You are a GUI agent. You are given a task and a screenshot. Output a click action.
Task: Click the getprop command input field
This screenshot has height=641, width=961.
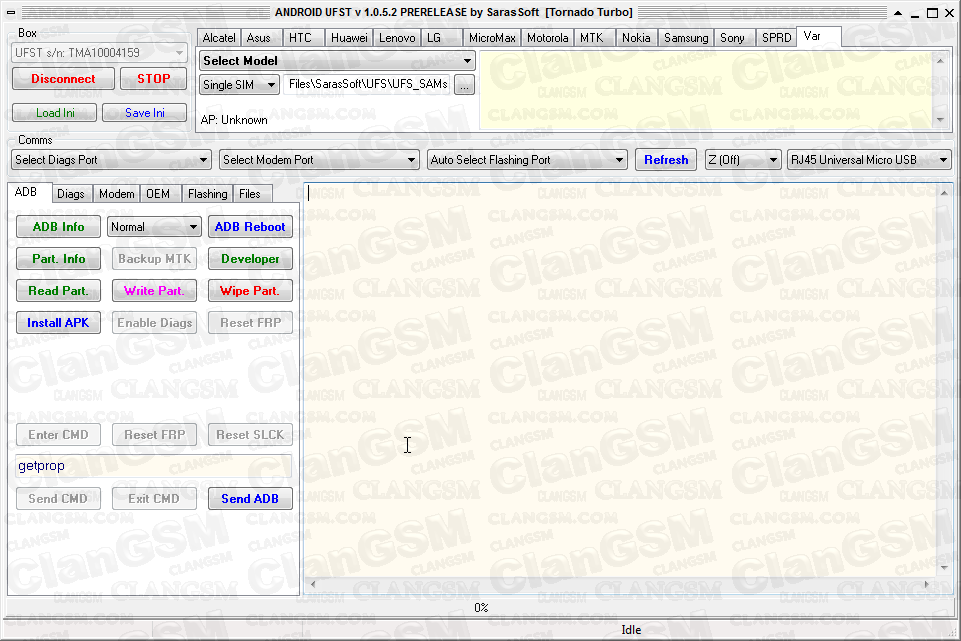153,466
